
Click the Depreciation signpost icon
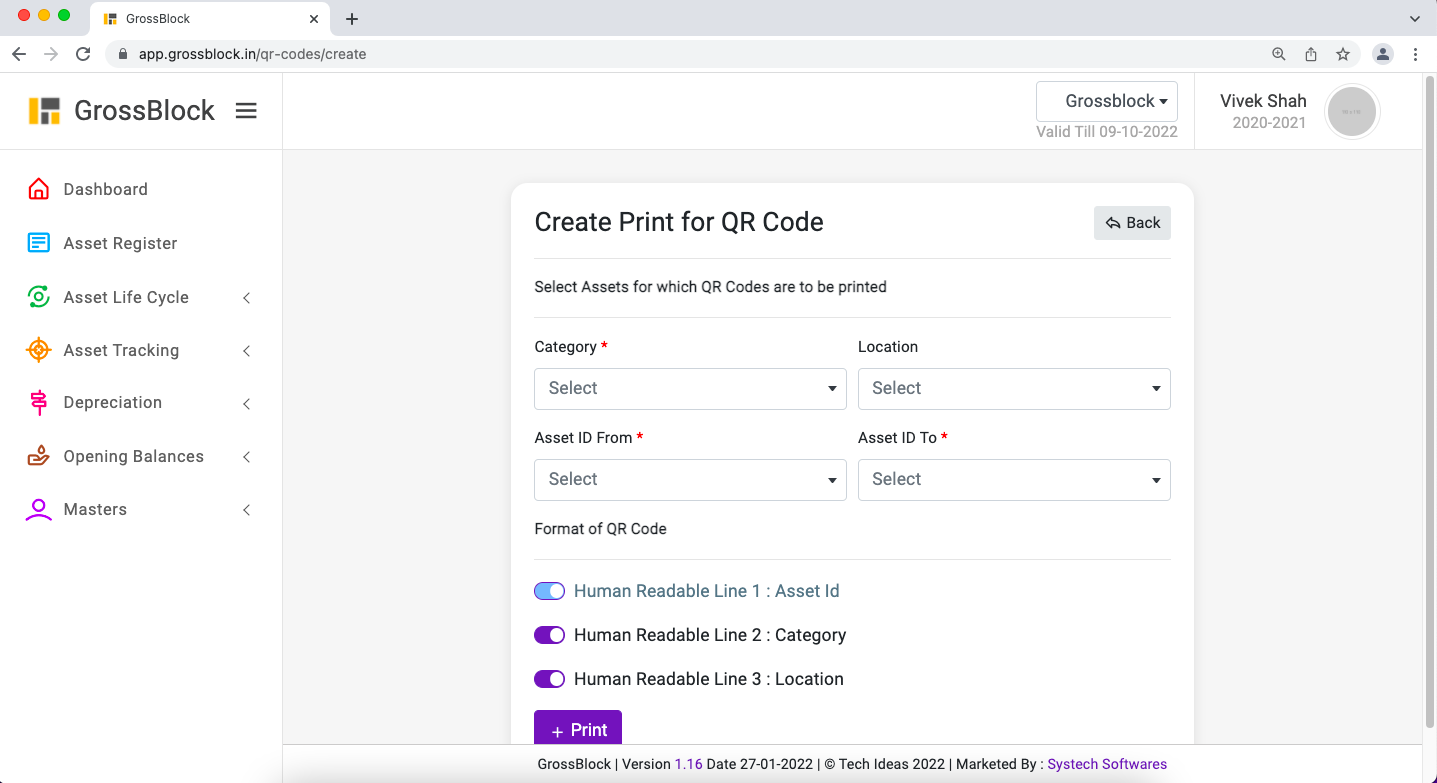[x=38, y=403]
